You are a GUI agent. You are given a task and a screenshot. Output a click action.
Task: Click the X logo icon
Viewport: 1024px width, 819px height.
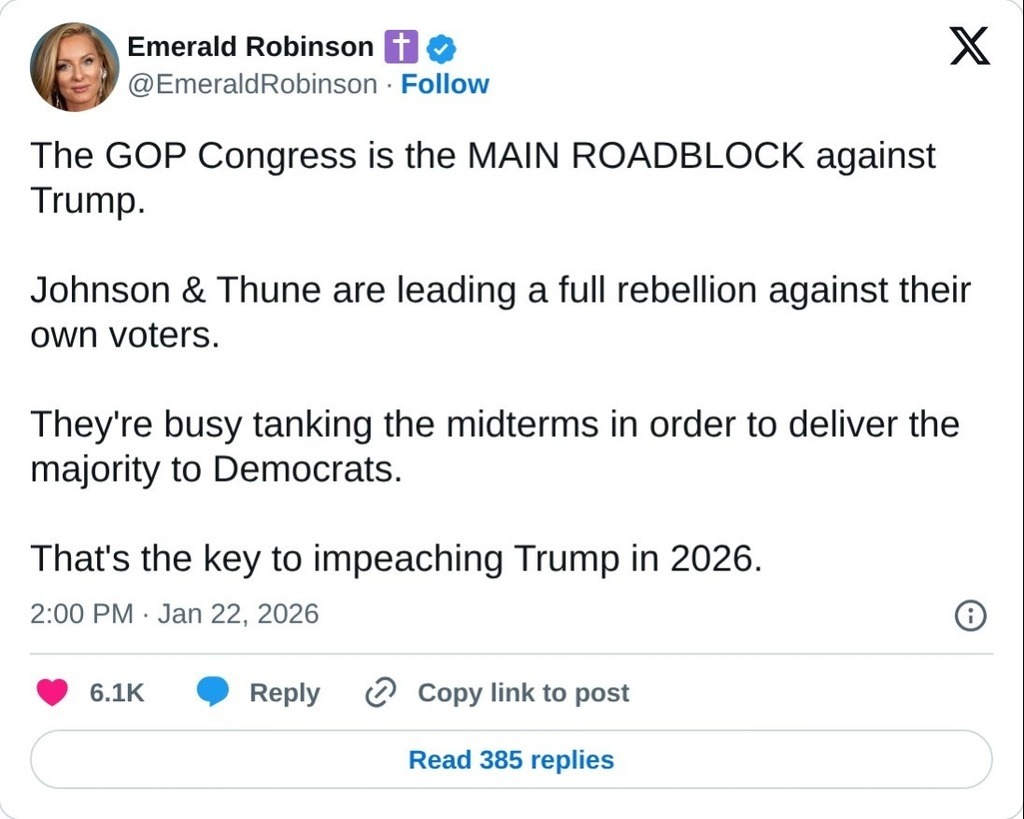[969, 46]
